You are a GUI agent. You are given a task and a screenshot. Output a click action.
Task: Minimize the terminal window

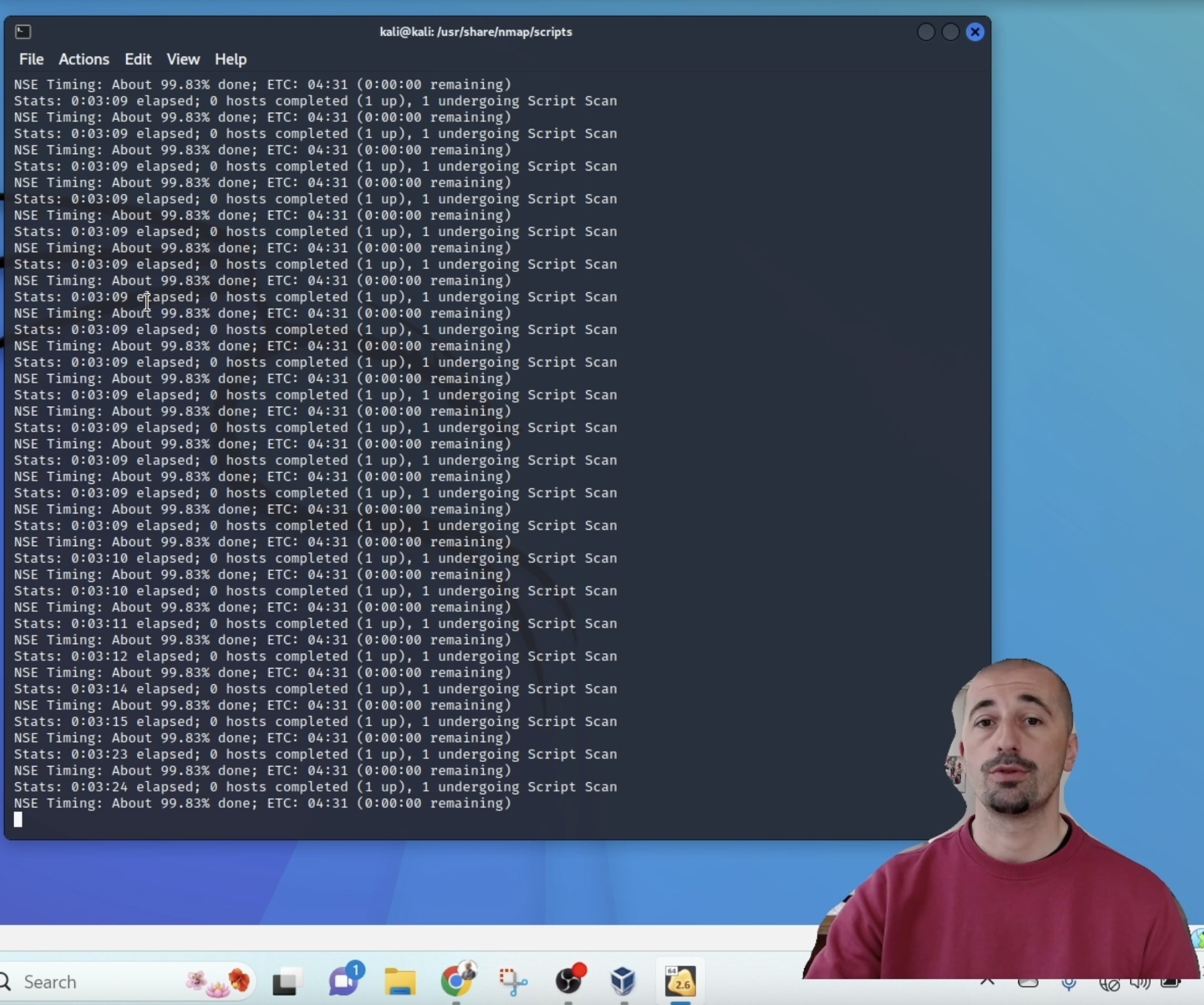coord(925,32)
